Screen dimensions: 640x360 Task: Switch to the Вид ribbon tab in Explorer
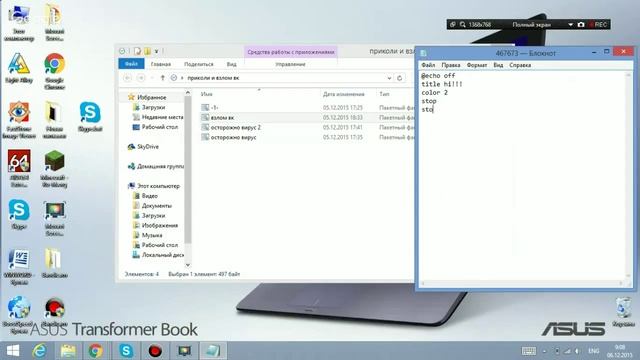click(231, 64)
